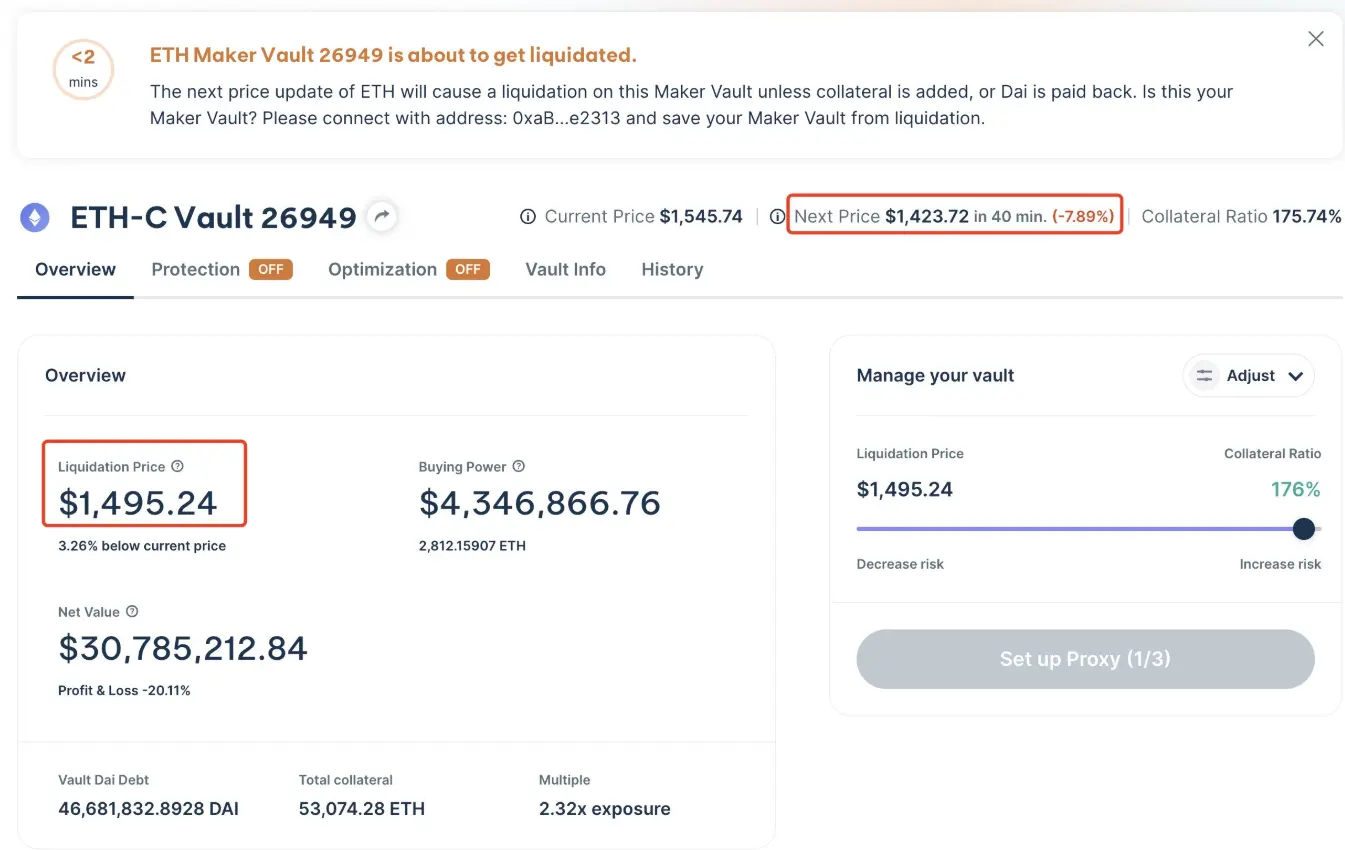Screen dimensions: 1345x850
Task: Switch to the Vault Info tab
Action: point(565,269)
